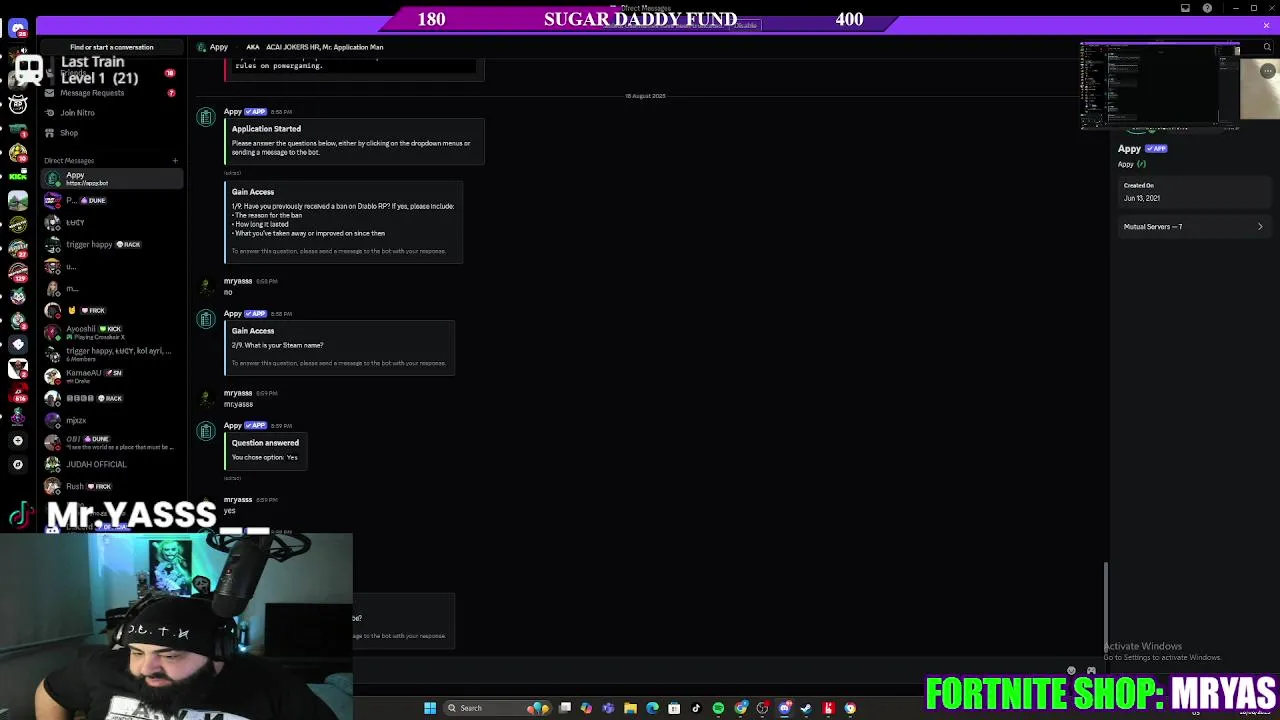This screenshot has width=1280, height=720.
Task: Click Add a Server plus icon
Action: click(18, 440)
